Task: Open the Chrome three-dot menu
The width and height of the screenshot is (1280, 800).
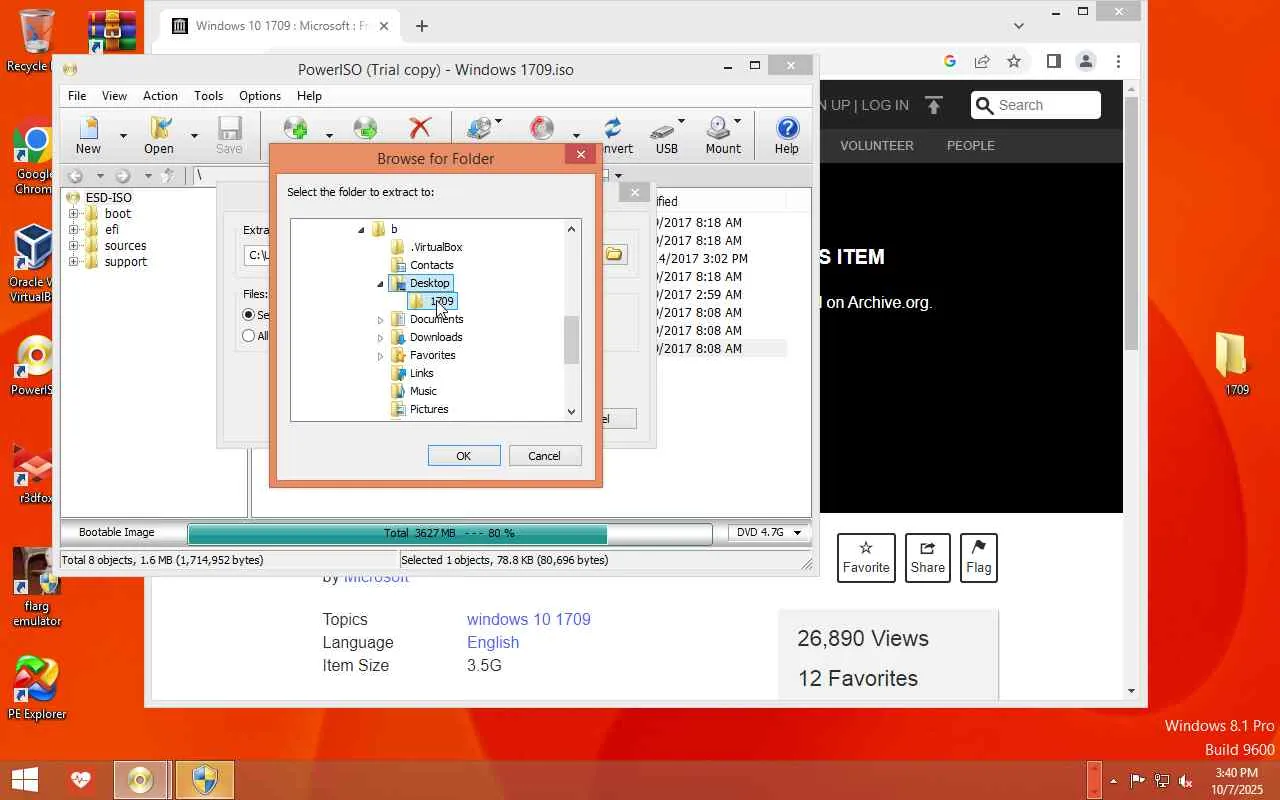Action: pos(1118,61)
